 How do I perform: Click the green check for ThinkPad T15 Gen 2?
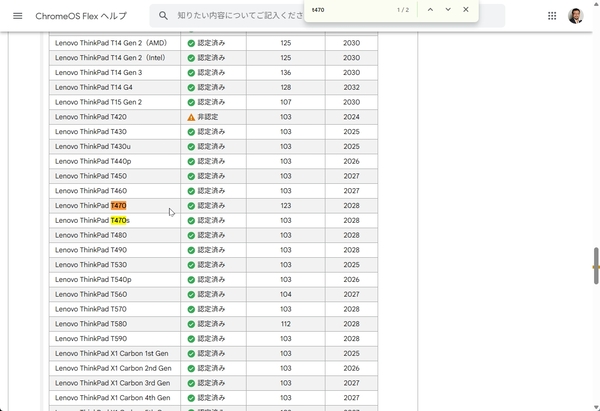[191, 103]
